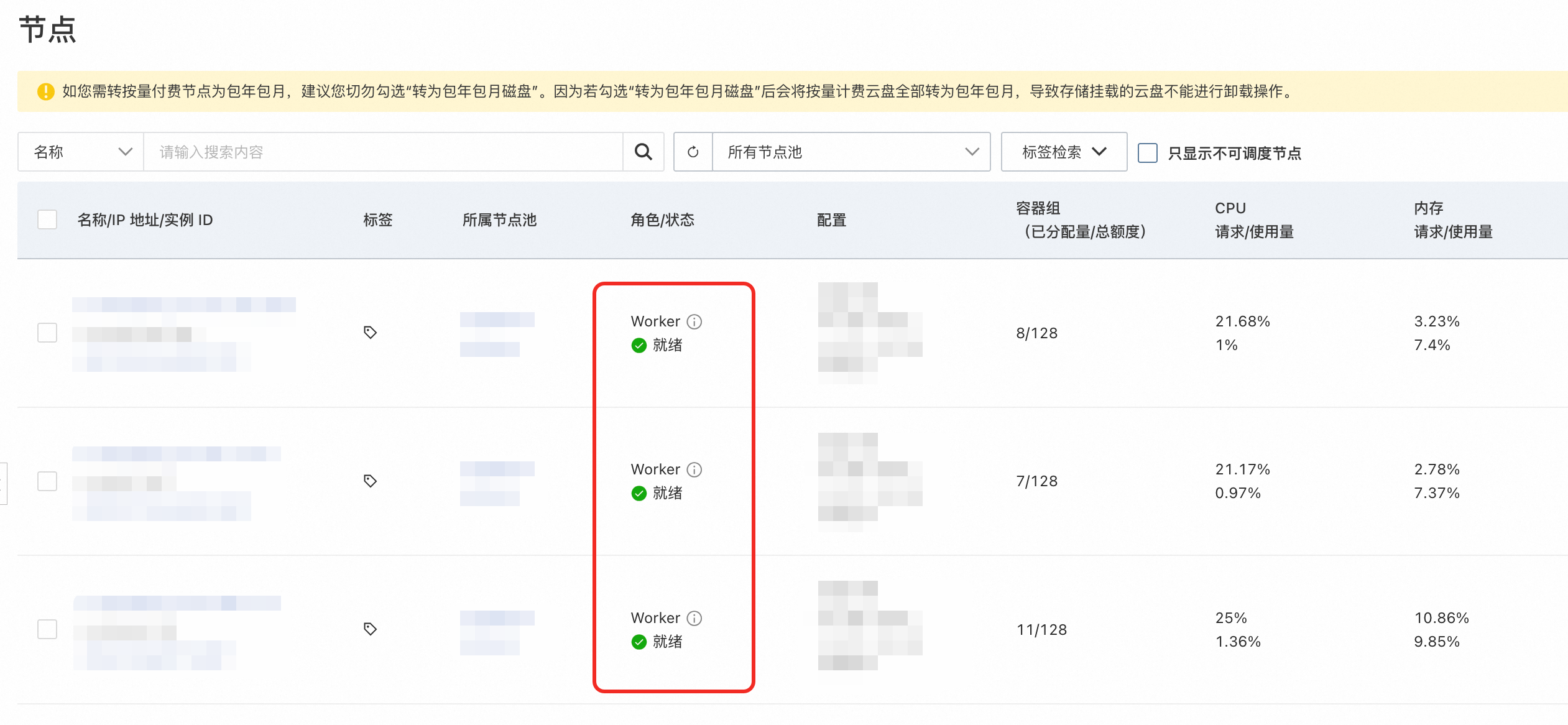The image size is (1568, 725).
Task: Enable 只显示不可调度节点 checkbox
Action: click(1147, 152)
